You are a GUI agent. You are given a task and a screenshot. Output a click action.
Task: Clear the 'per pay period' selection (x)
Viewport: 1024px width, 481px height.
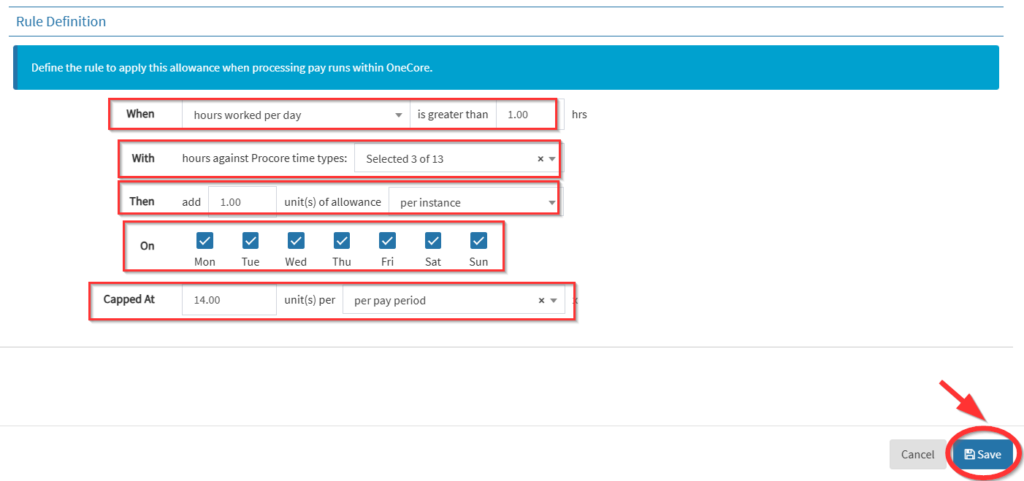click(540, 300)
